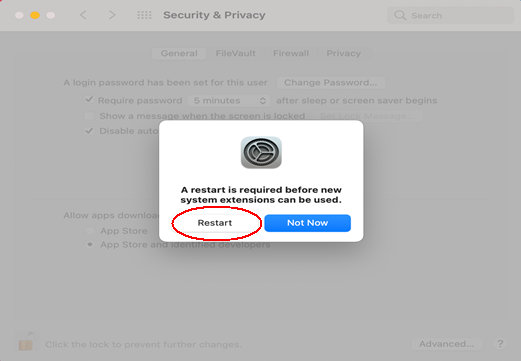
Task: Click the search magnifier icon
Action: point(400,15)
